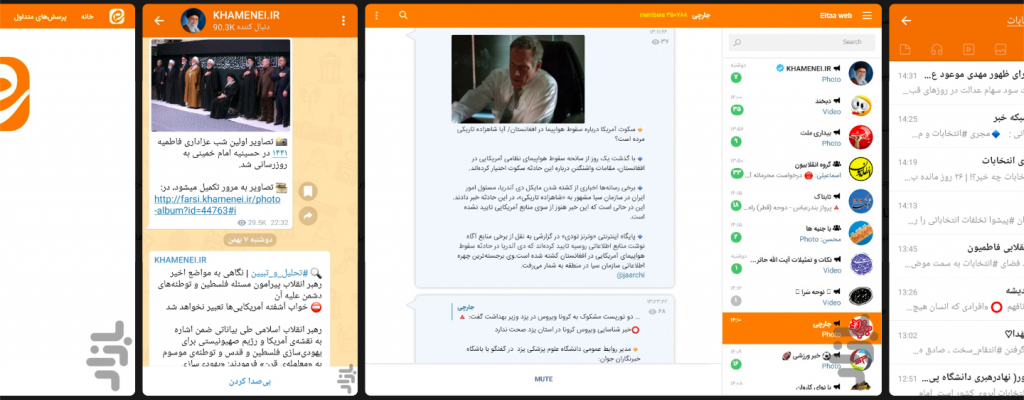
Task: Open the search result timed 14:19
Action: click(x=957, y=169)
